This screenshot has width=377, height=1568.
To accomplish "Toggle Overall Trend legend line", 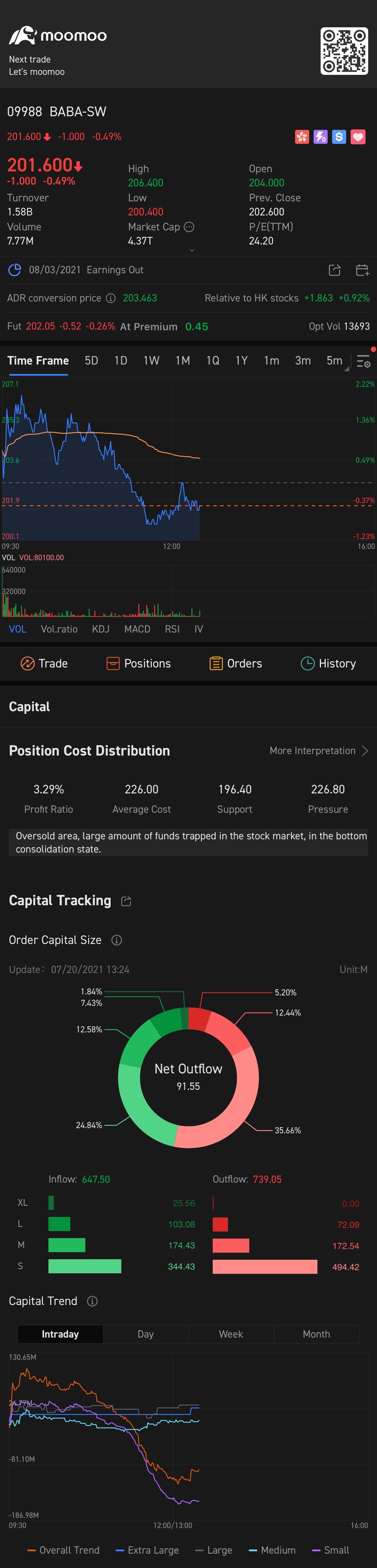I will click(63, 1550).
